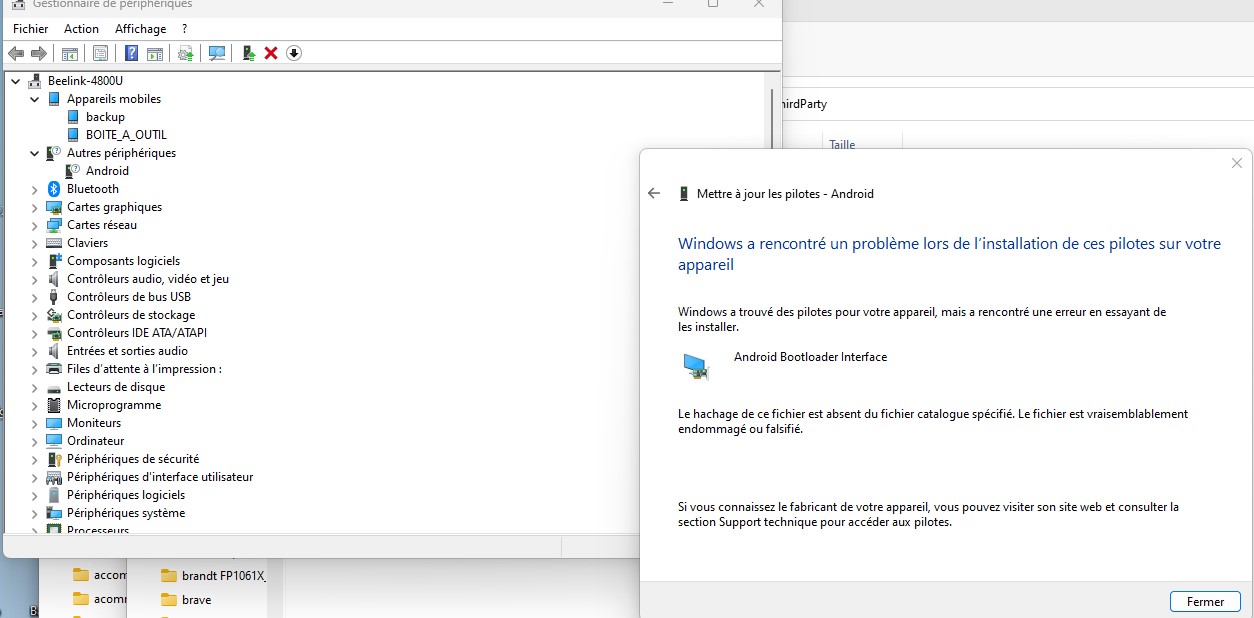Expand the Périphériques système node
The width and height of the screenshot is (1254, 618).
tap(34, 513)
